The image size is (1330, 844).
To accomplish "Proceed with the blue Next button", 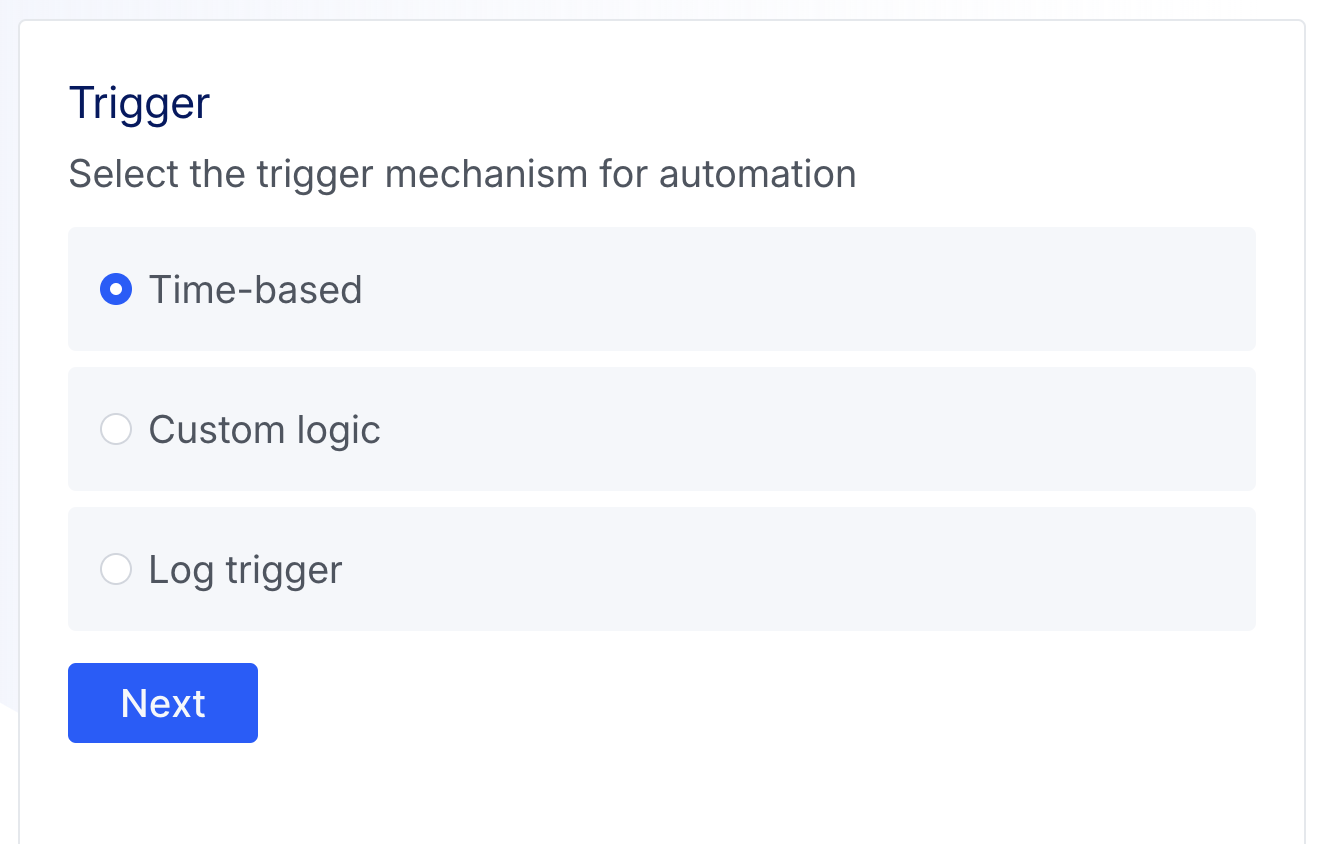I will pyautogui.click(x=163, y=703).
